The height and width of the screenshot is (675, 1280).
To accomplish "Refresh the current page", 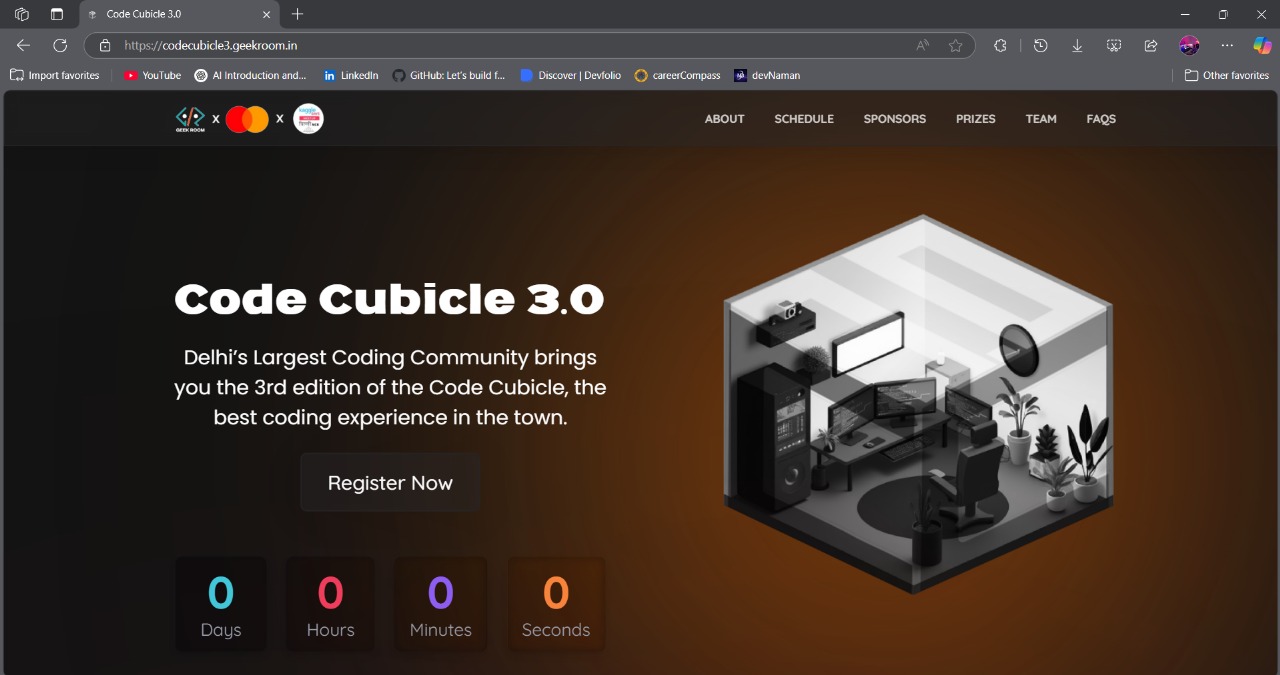I will [x=60, y=45].
